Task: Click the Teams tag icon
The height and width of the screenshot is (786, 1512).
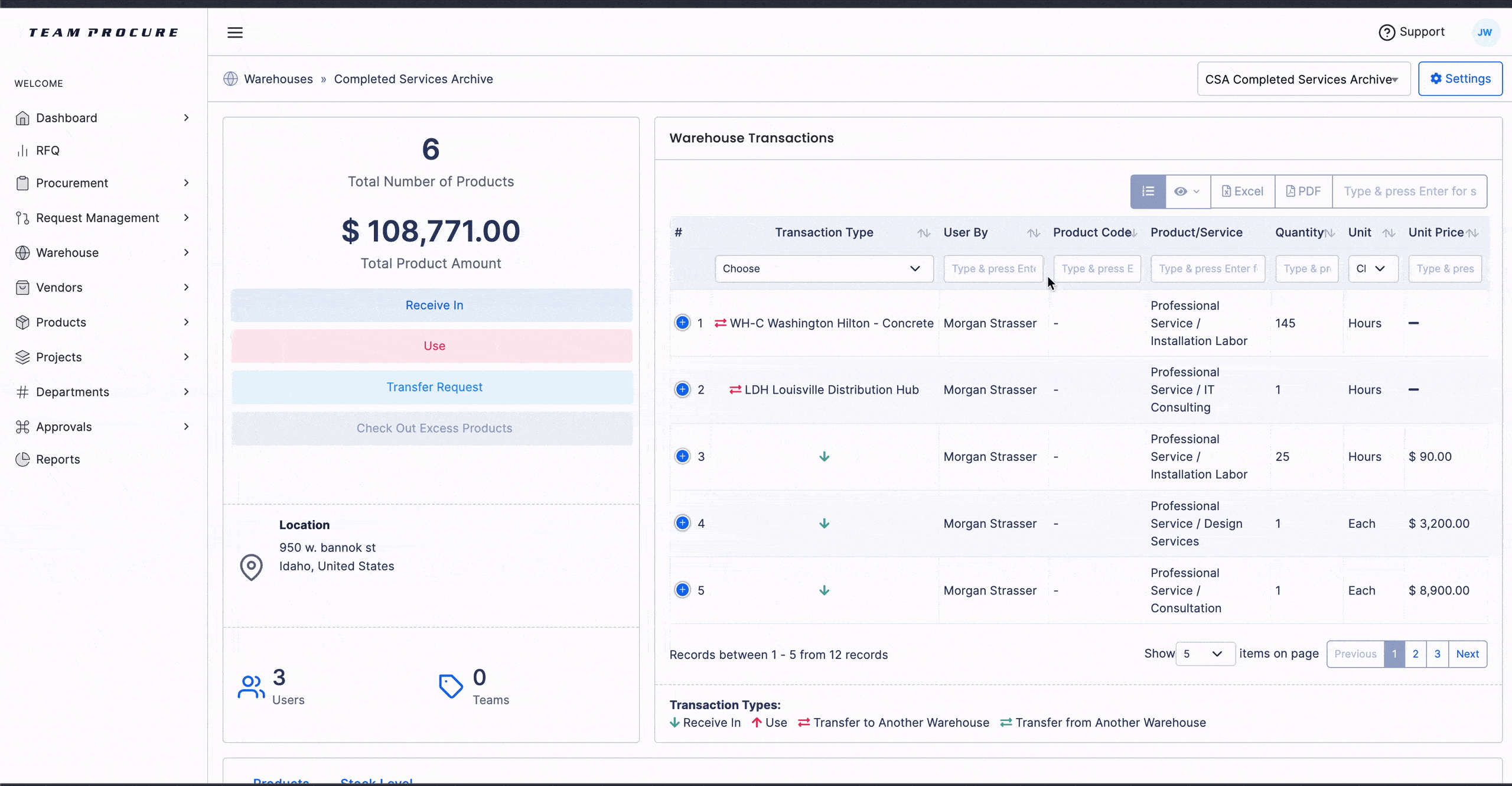Action: click(x=451, y=686)
